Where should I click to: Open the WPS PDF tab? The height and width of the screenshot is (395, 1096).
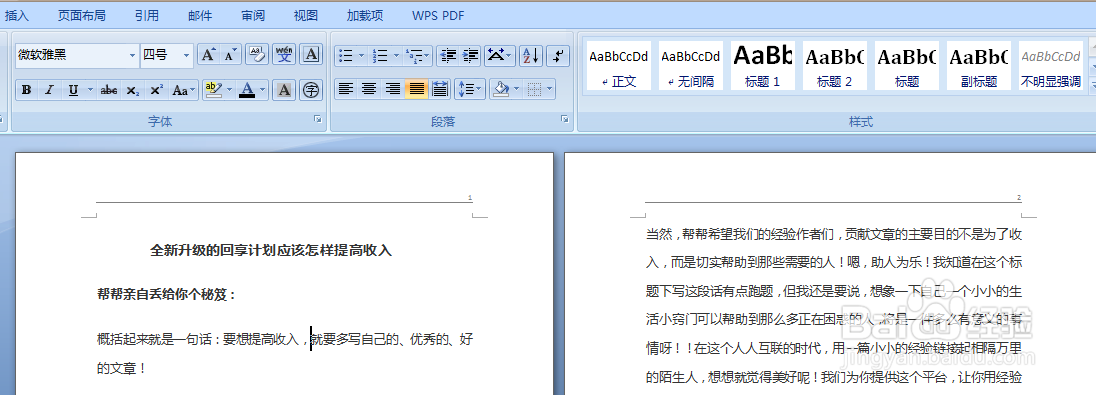pyautogui.click(x=438, y=15)
